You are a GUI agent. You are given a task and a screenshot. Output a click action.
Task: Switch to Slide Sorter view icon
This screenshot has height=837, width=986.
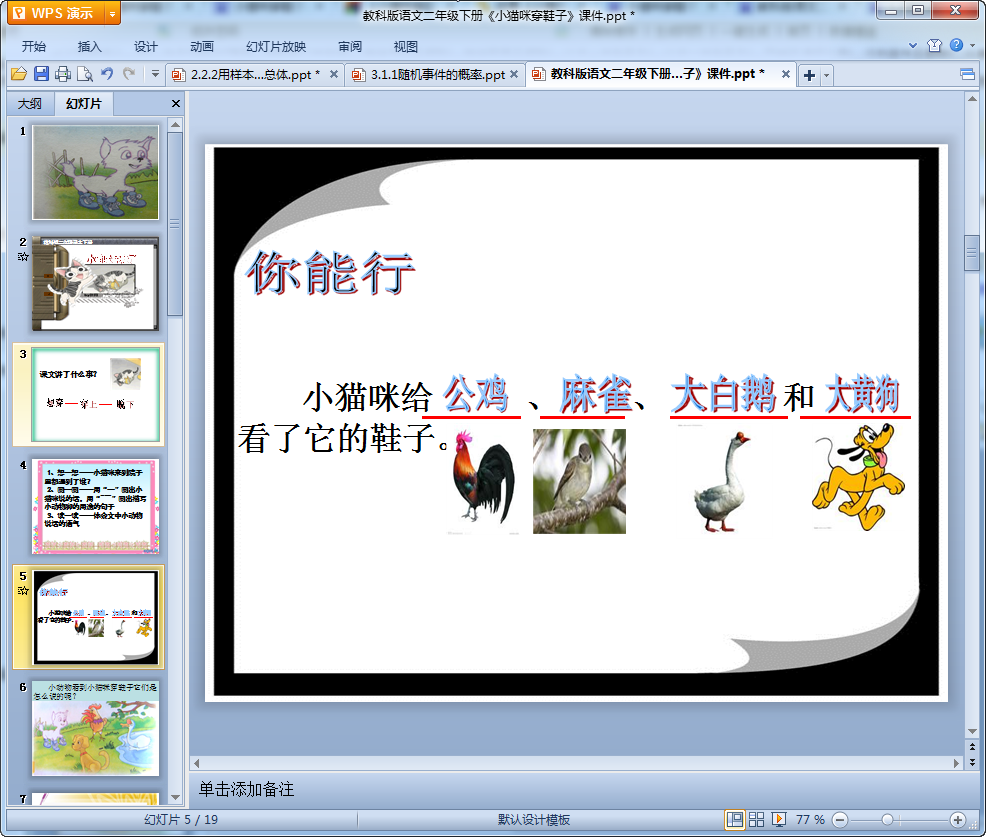click(756, 819)
